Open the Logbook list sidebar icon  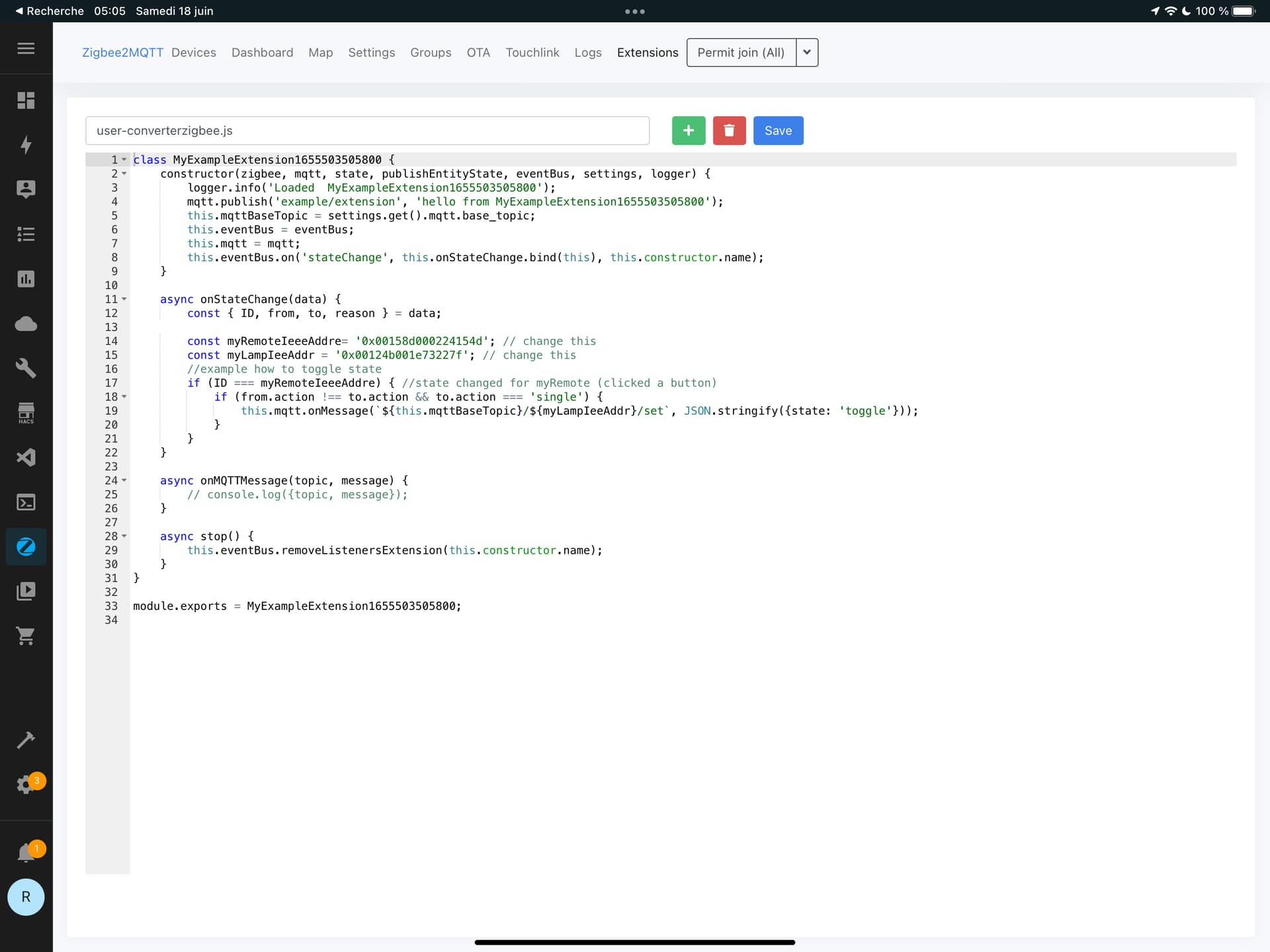click(x=26, y=234)
